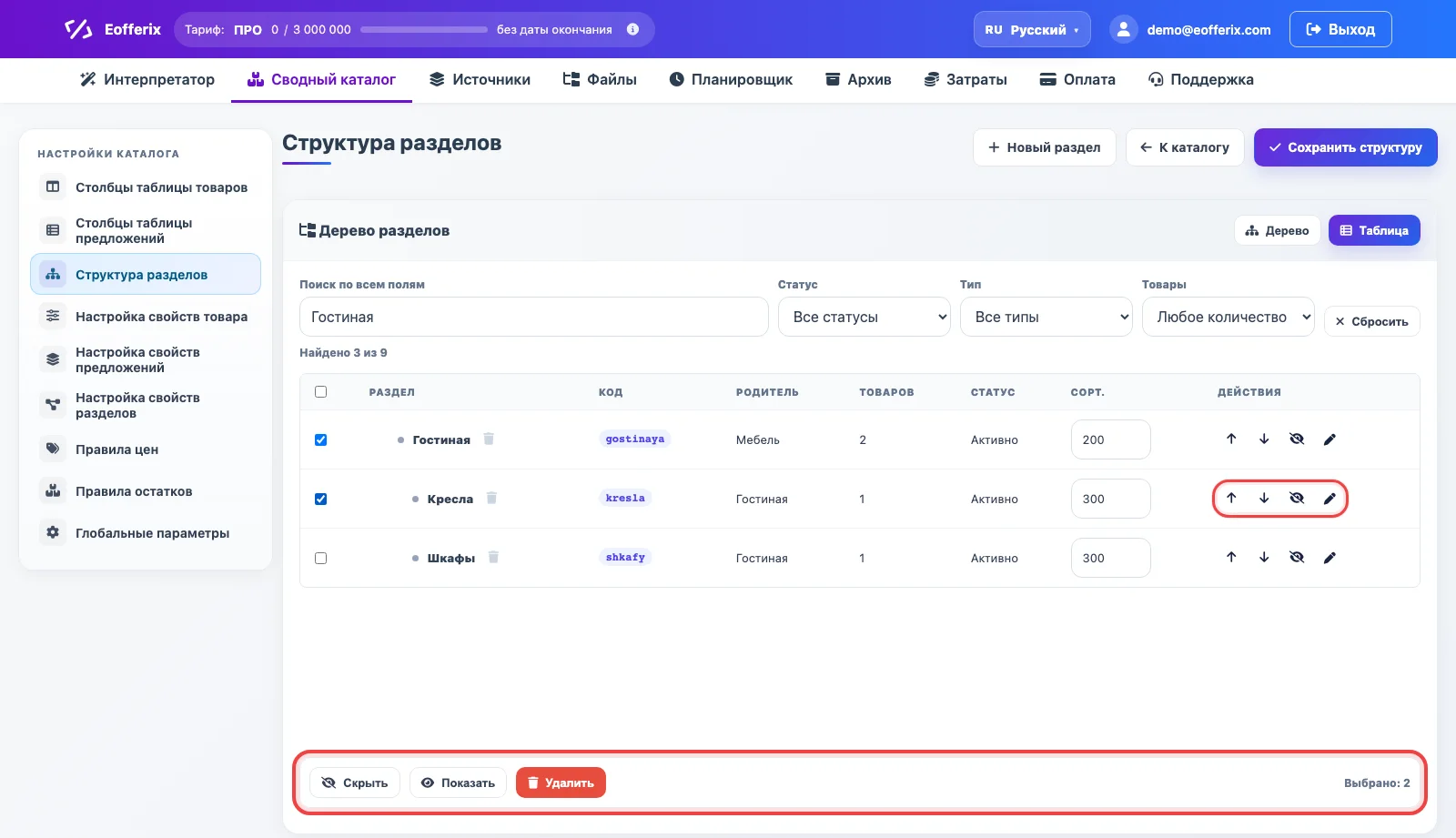The image size is (1456, 838).
Task: Click trash icon next to Шкафы
Action: 493,557
